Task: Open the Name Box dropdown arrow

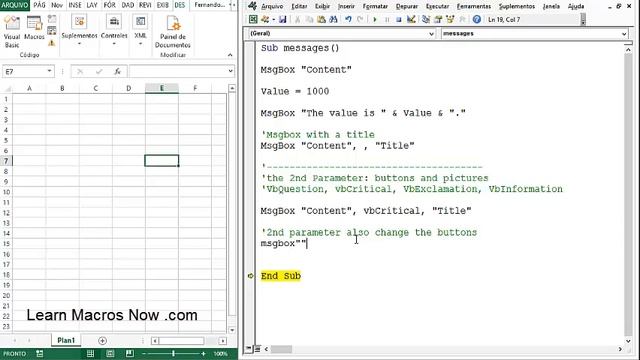Action: (49, 71)
